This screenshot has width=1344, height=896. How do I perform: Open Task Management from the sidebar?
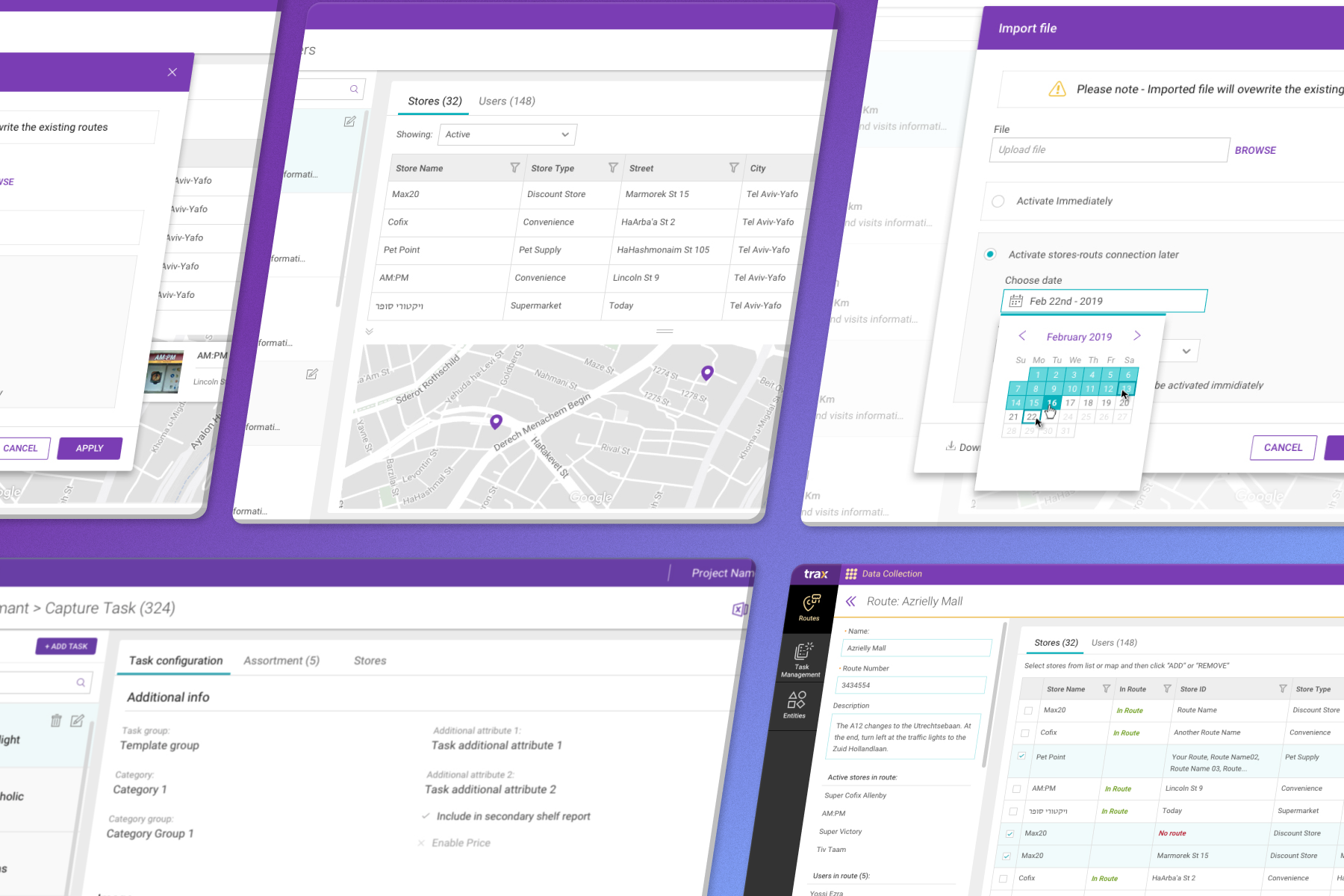point(803,659)
